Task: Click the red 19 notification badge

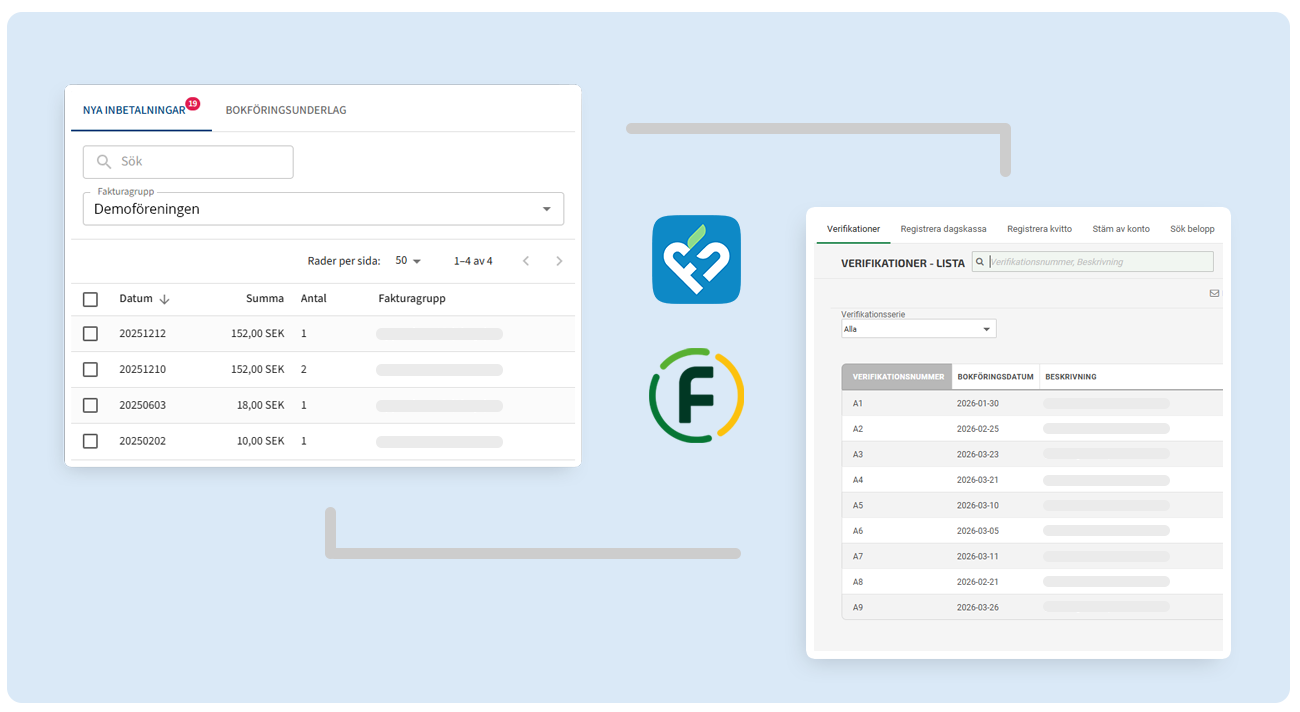Action: (x=193, y=103)
